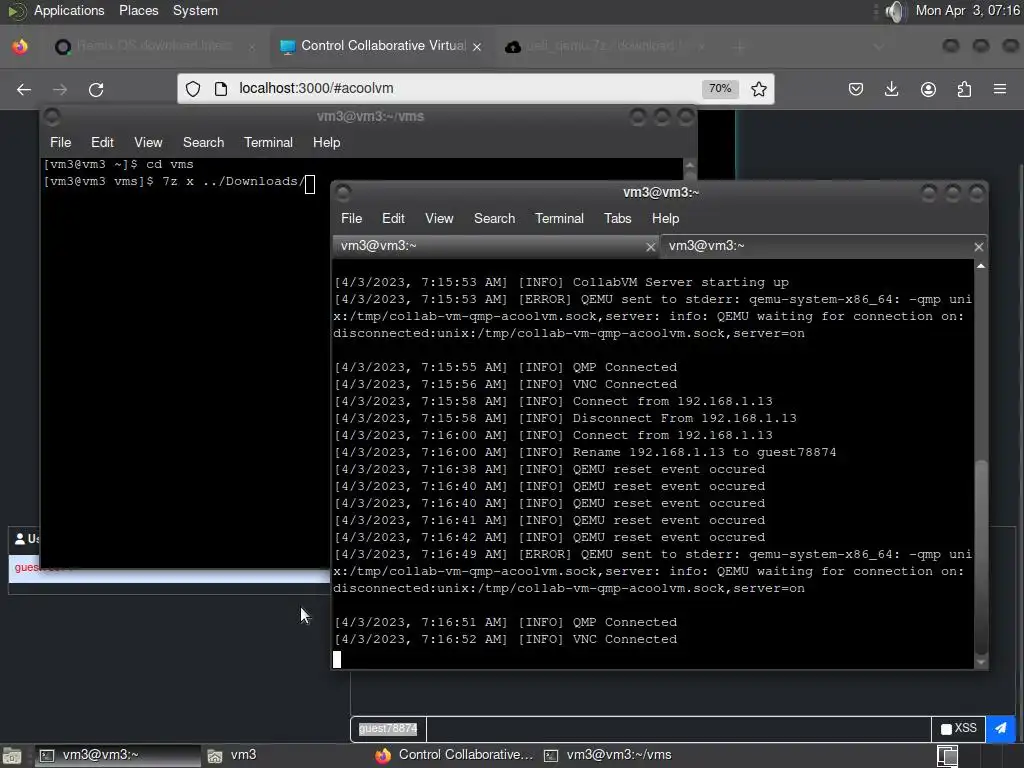Open the extensions puzzle icon
The height and width of the screenshot is (768, 1024).
point(964,89)
